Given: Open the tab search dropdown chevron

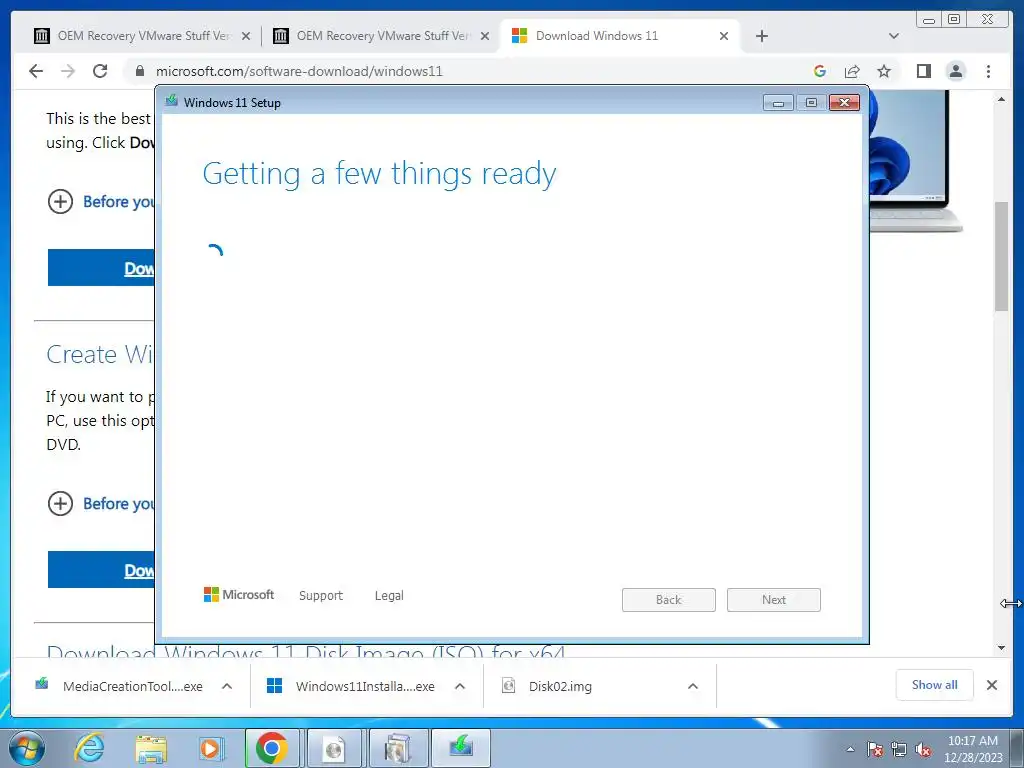Looking at the screenshot, I should coord(894,36).
